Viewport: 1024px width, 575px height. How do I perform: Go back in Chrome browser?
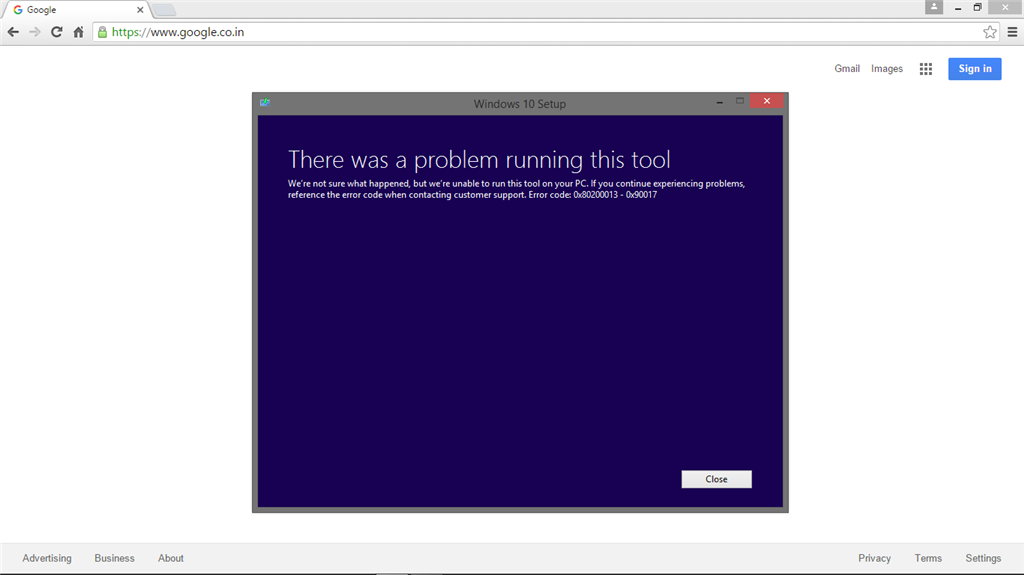coord(13,32)
